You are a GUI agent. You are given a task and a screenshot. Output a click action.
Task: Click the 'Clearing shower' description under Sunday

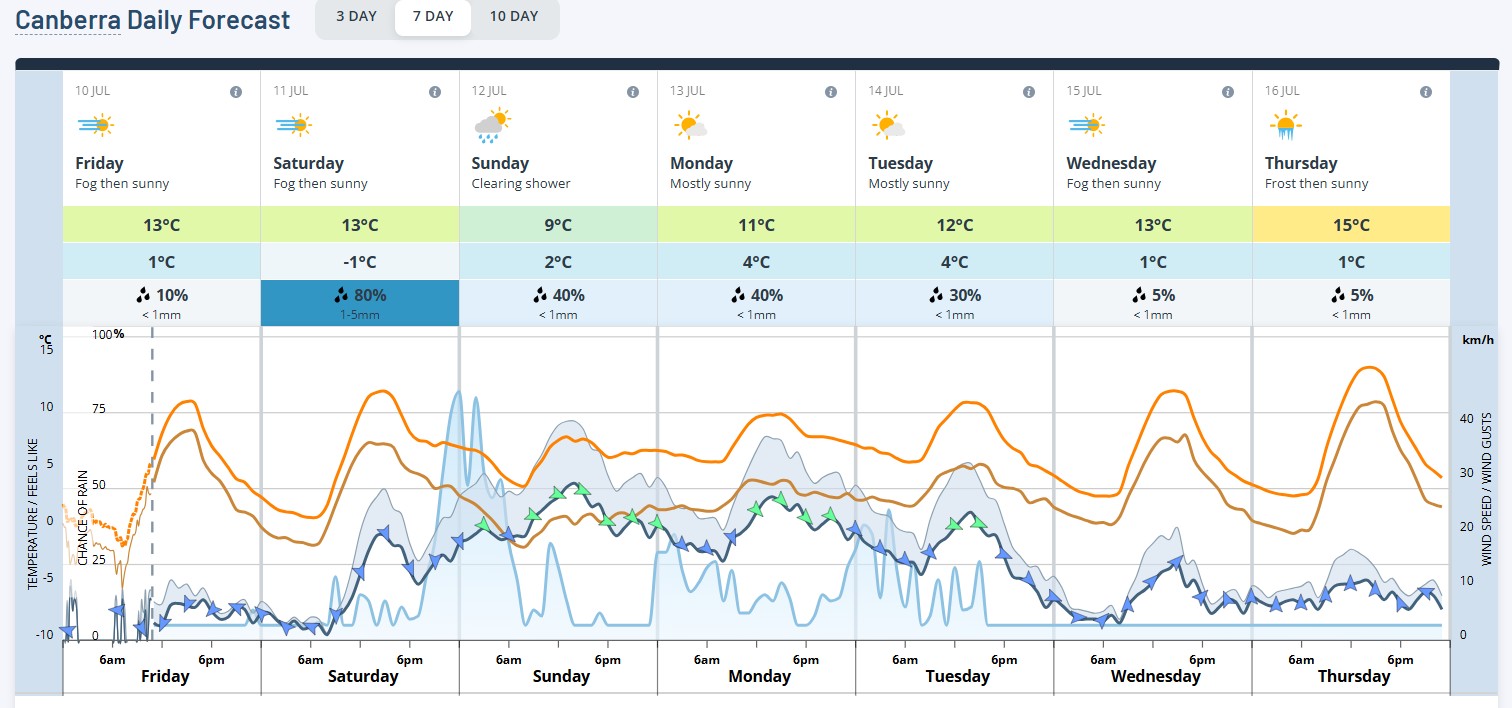521,184
